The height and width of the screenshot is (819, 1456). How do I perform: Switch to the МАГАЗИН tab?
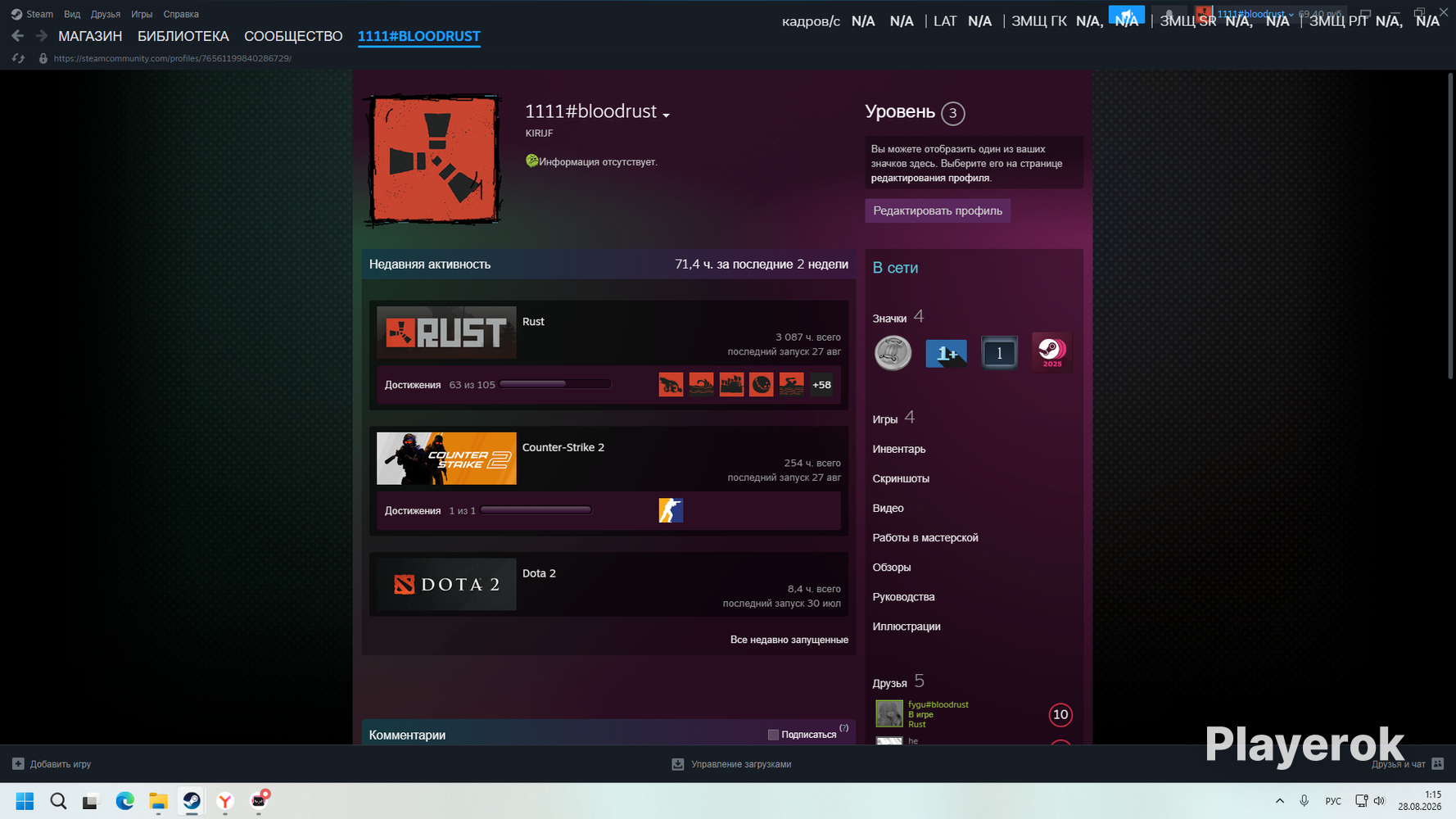pos(90,36)
